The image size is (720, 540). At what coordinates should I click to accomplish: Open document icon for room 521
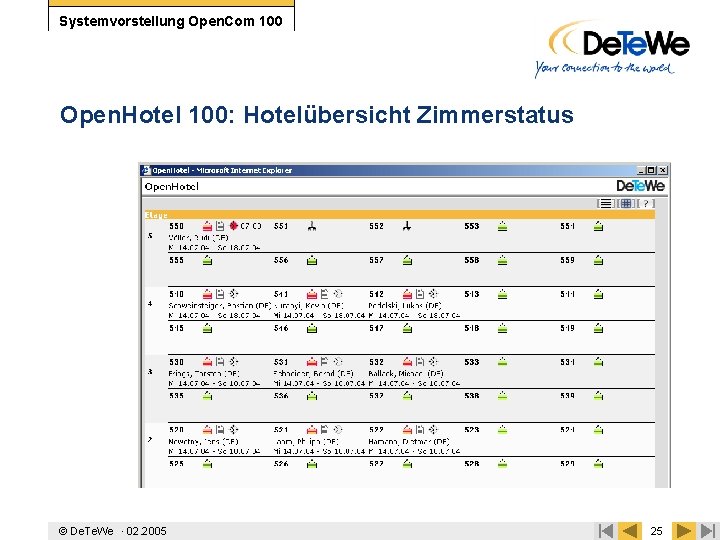click(x=325, y=430)
